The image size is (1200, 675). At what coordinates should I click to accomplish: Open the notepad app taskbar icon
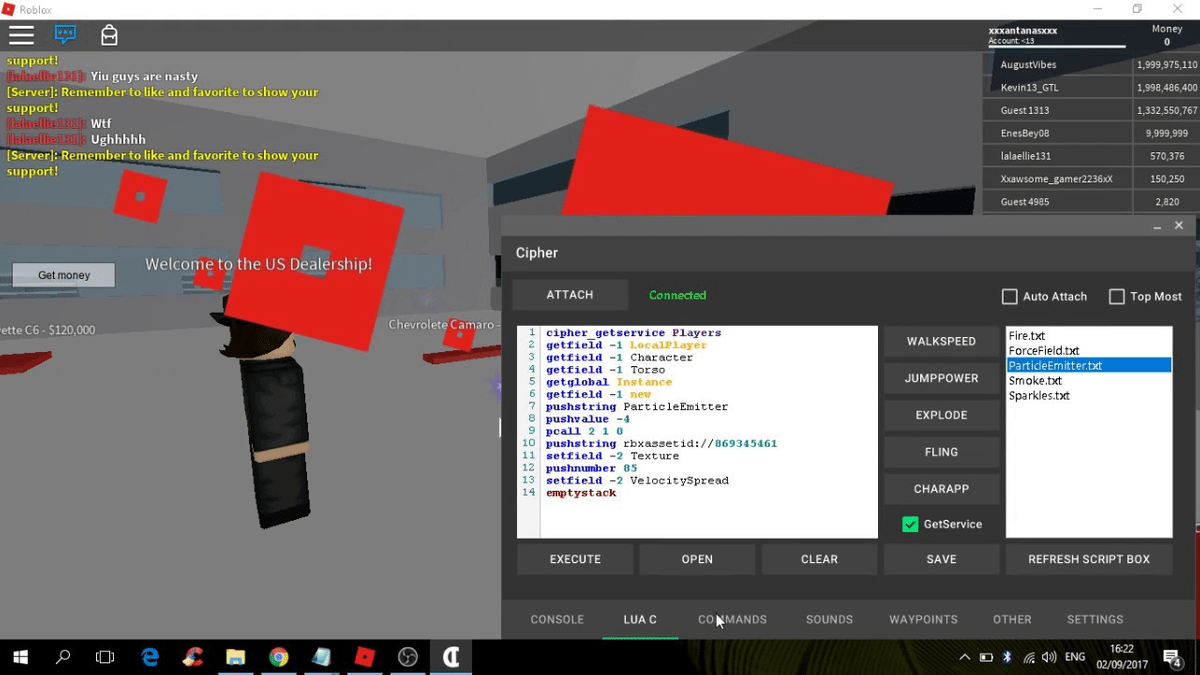pyautogui.click(x=321, y=657)
